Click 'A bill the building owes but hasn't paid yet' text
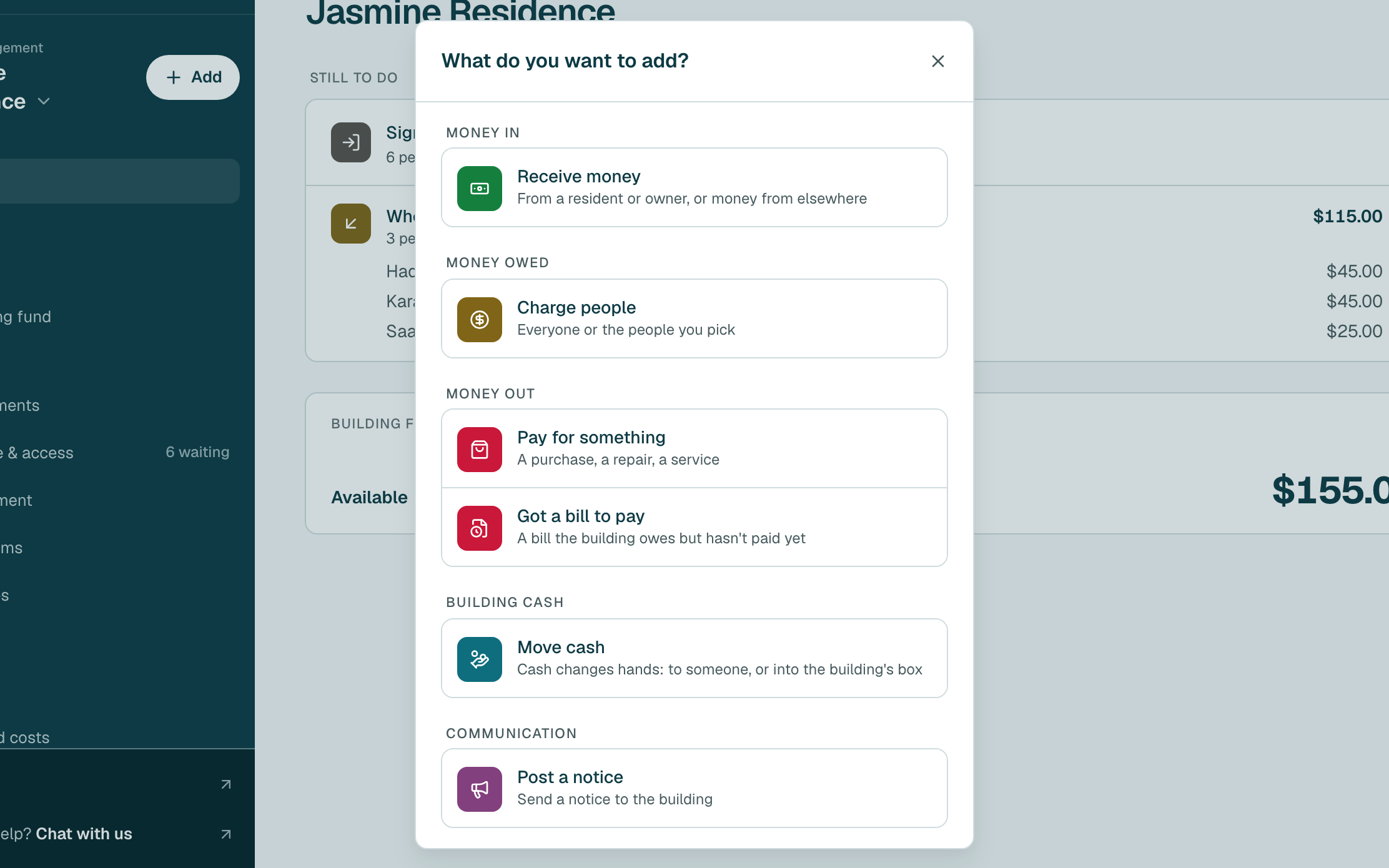 [x=661, y=538]
